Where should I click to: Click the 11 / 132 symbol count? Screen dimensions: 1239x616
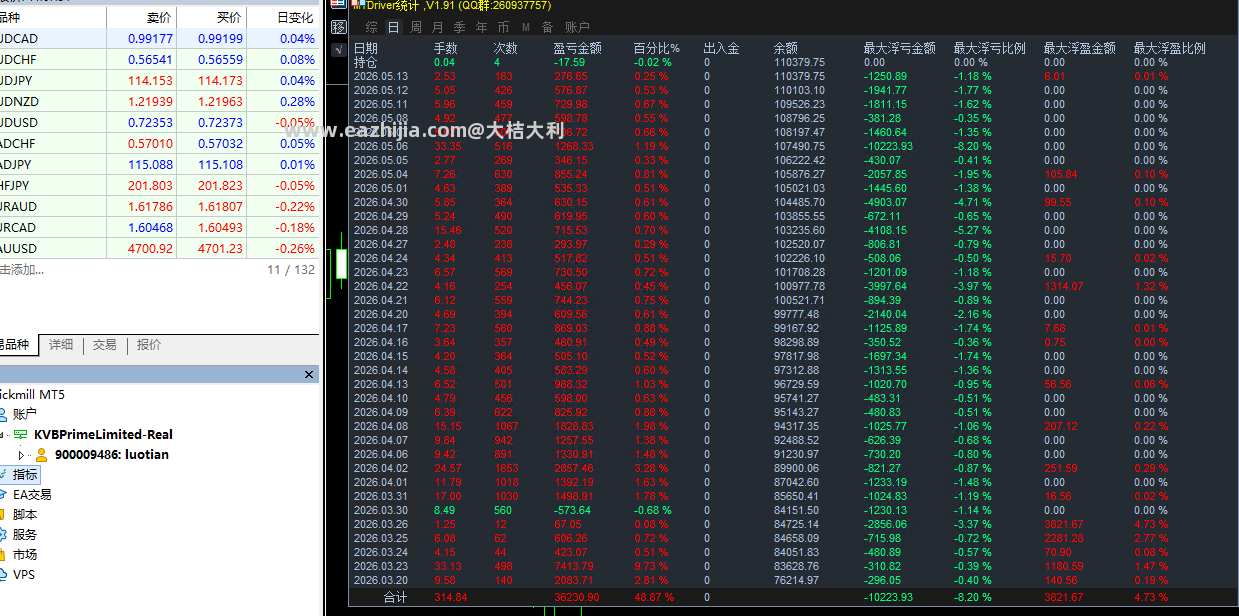pos(291,270)
